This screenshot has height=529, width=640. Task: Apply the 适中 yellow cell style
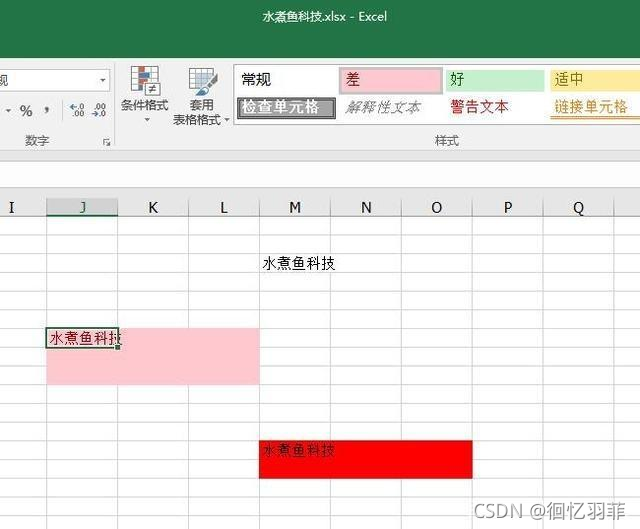595,80
